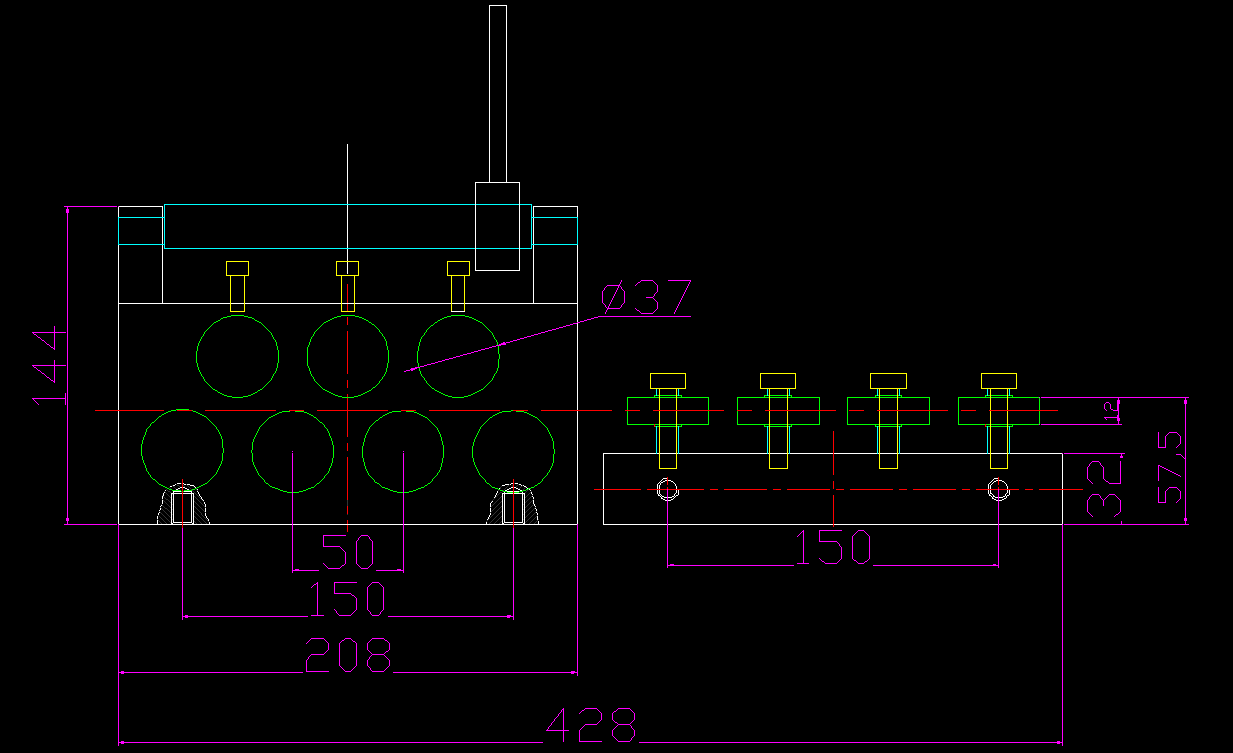The image size is (1233, 753).
Task: Select the 208 width dimension text
Action: coord(348,655)
